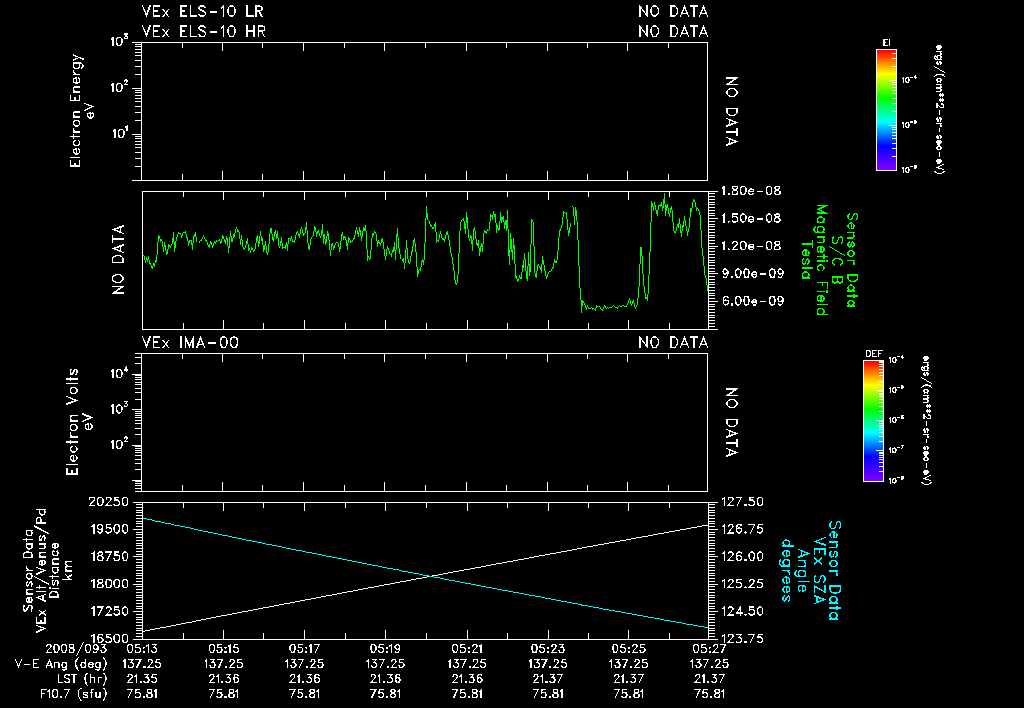The width and height of the screenshot is (1024, 708).
Task: Click the Electron Energy eV axis title
Action: pos(82,110)
